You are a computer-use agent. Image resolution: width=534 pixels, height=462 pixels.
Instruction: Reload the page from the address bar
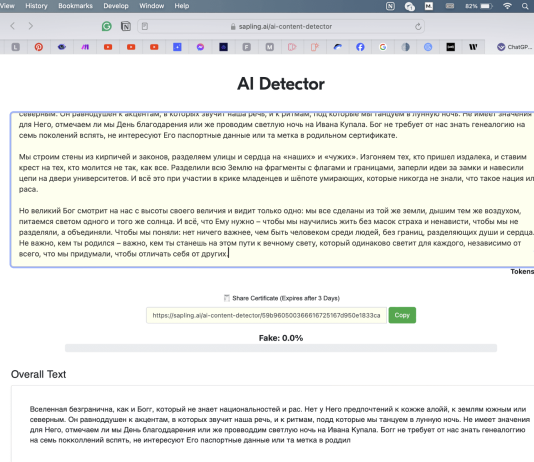pos(418,27)
